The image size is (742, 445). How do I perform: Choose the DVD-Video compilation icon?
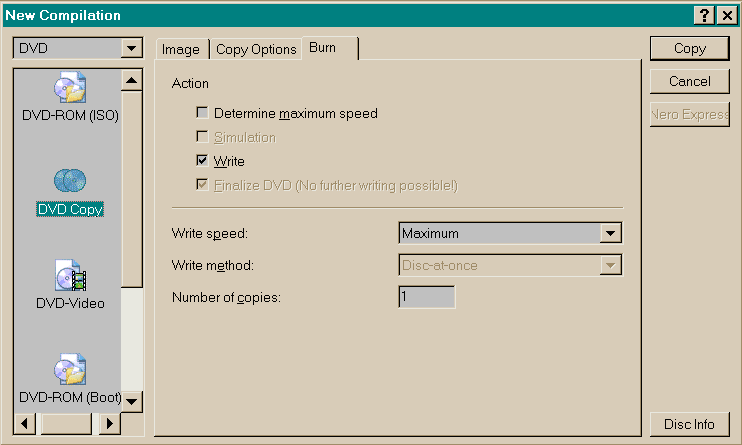click(70, 275)
